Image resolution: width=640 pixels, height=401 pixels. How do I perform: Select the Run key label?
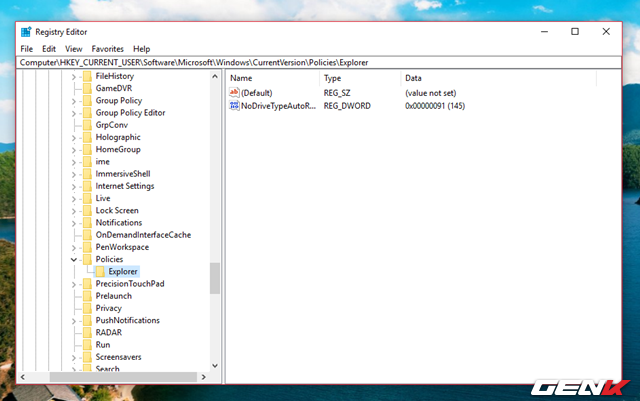(x=103, y=345)
